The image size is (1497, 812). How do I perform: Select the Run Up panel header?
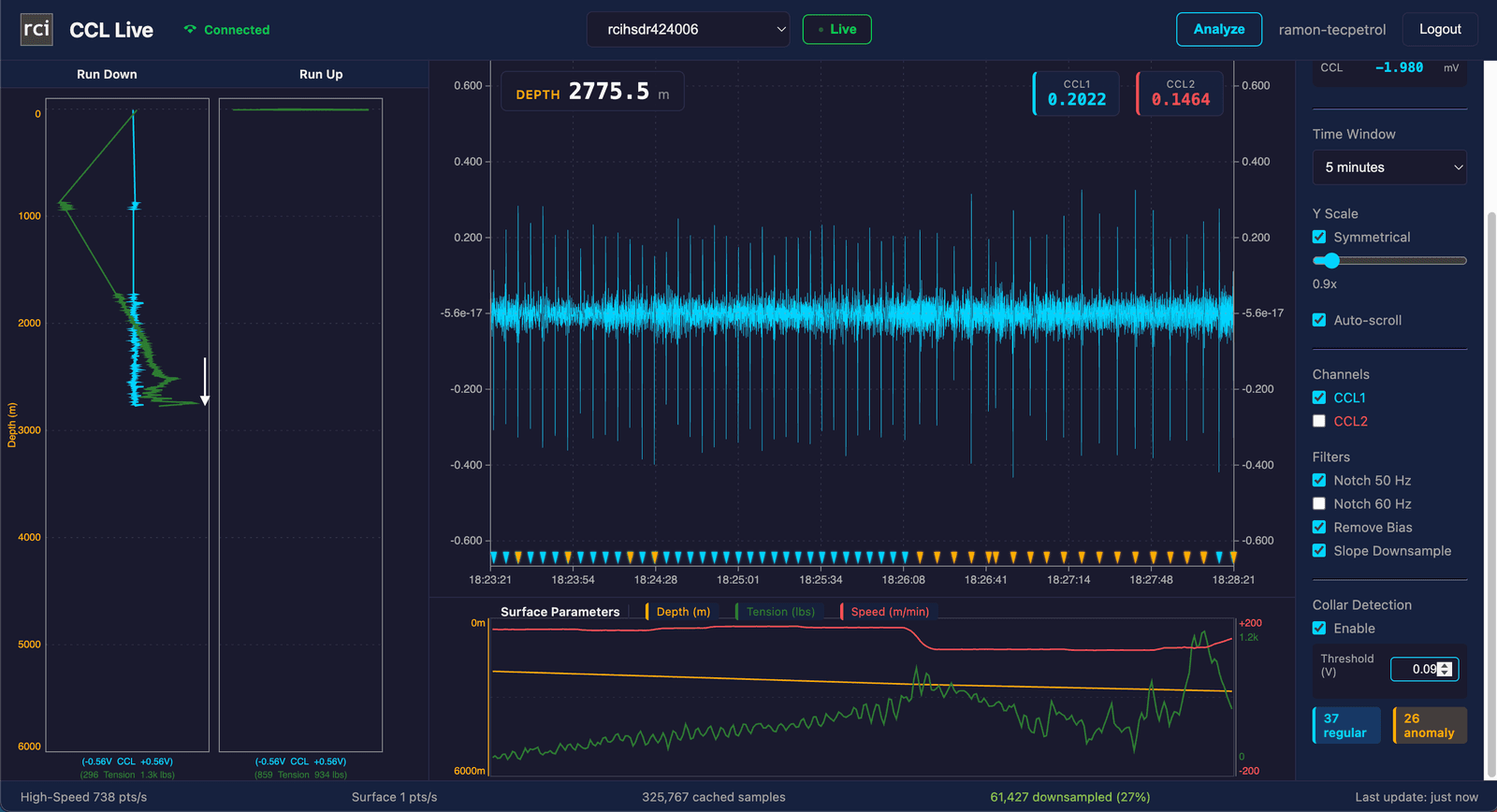321,74
